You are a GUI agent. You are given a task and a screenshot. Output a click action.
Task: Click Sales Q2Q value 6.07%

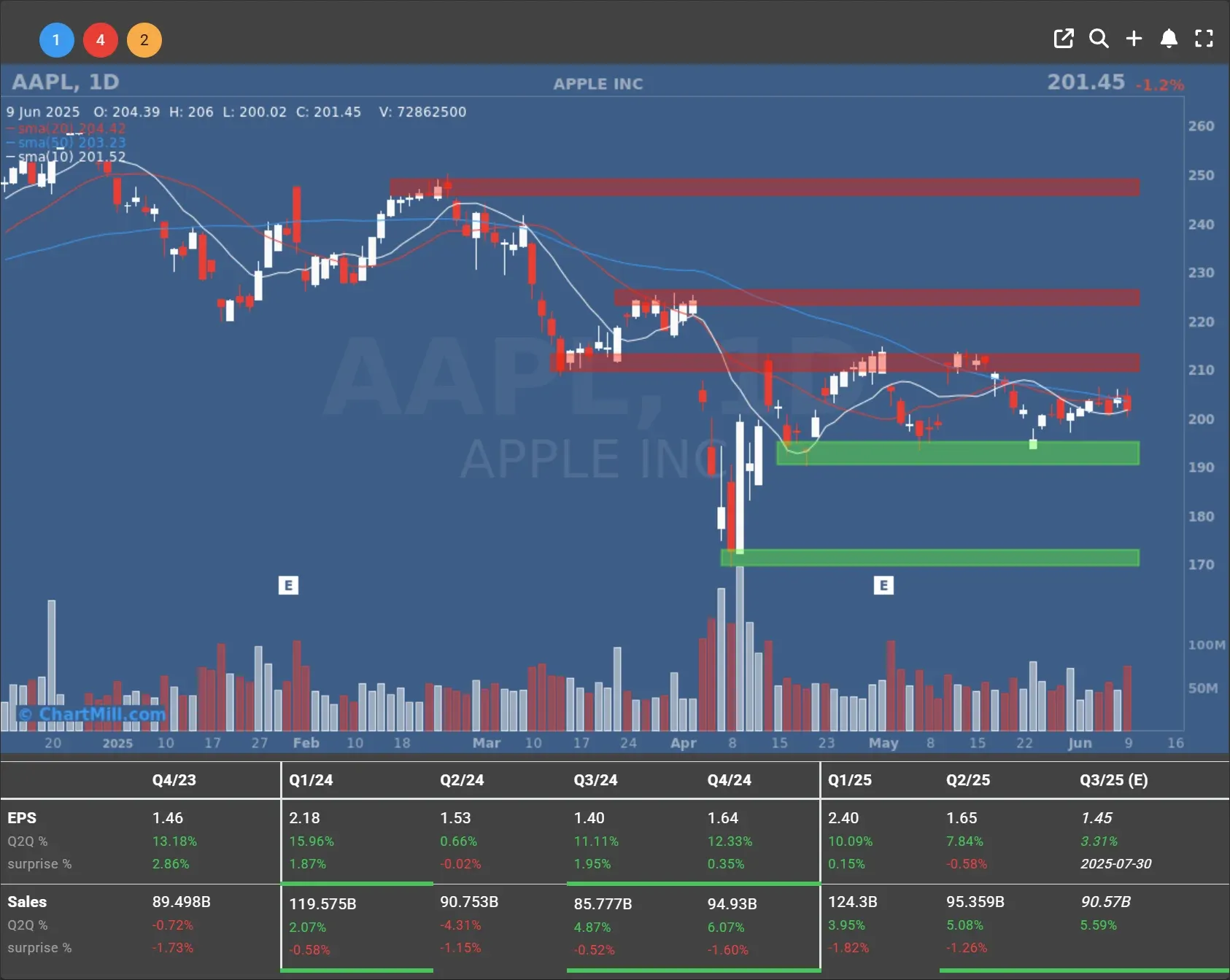726,927
